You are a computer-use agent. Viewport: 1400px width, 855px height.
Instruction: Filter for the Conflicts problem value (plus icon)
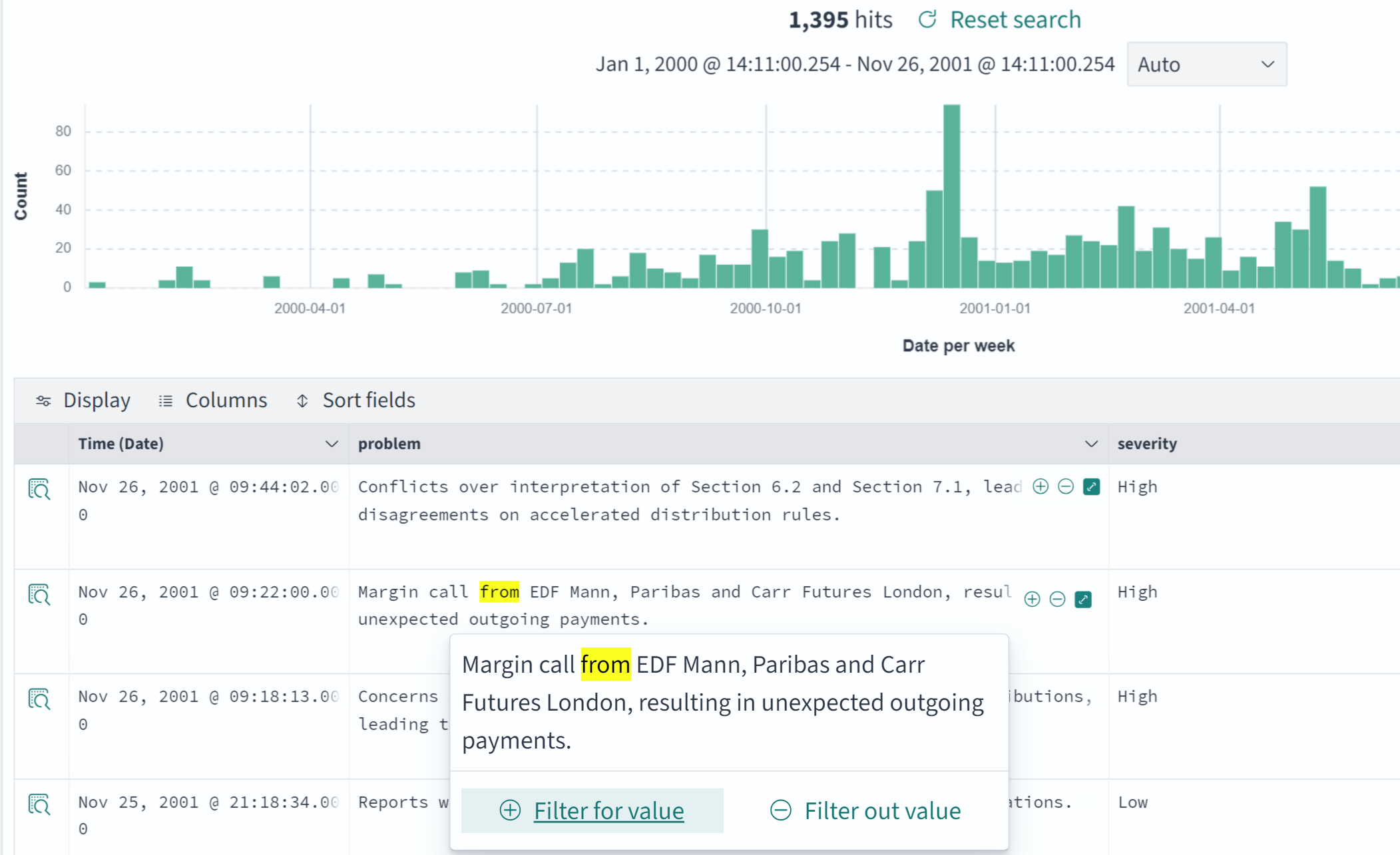coord(1041,486)
